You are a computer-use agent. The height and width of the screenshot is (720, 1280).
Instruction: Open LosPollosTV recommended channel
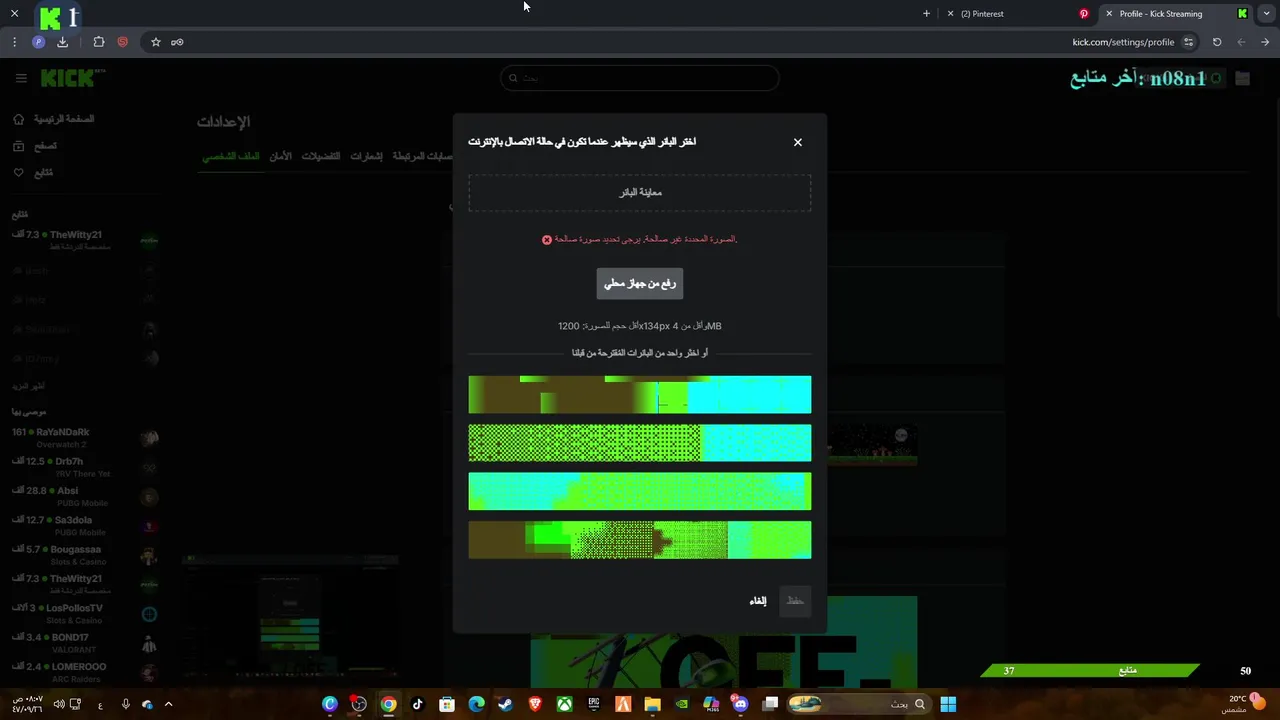click(85, 613)
